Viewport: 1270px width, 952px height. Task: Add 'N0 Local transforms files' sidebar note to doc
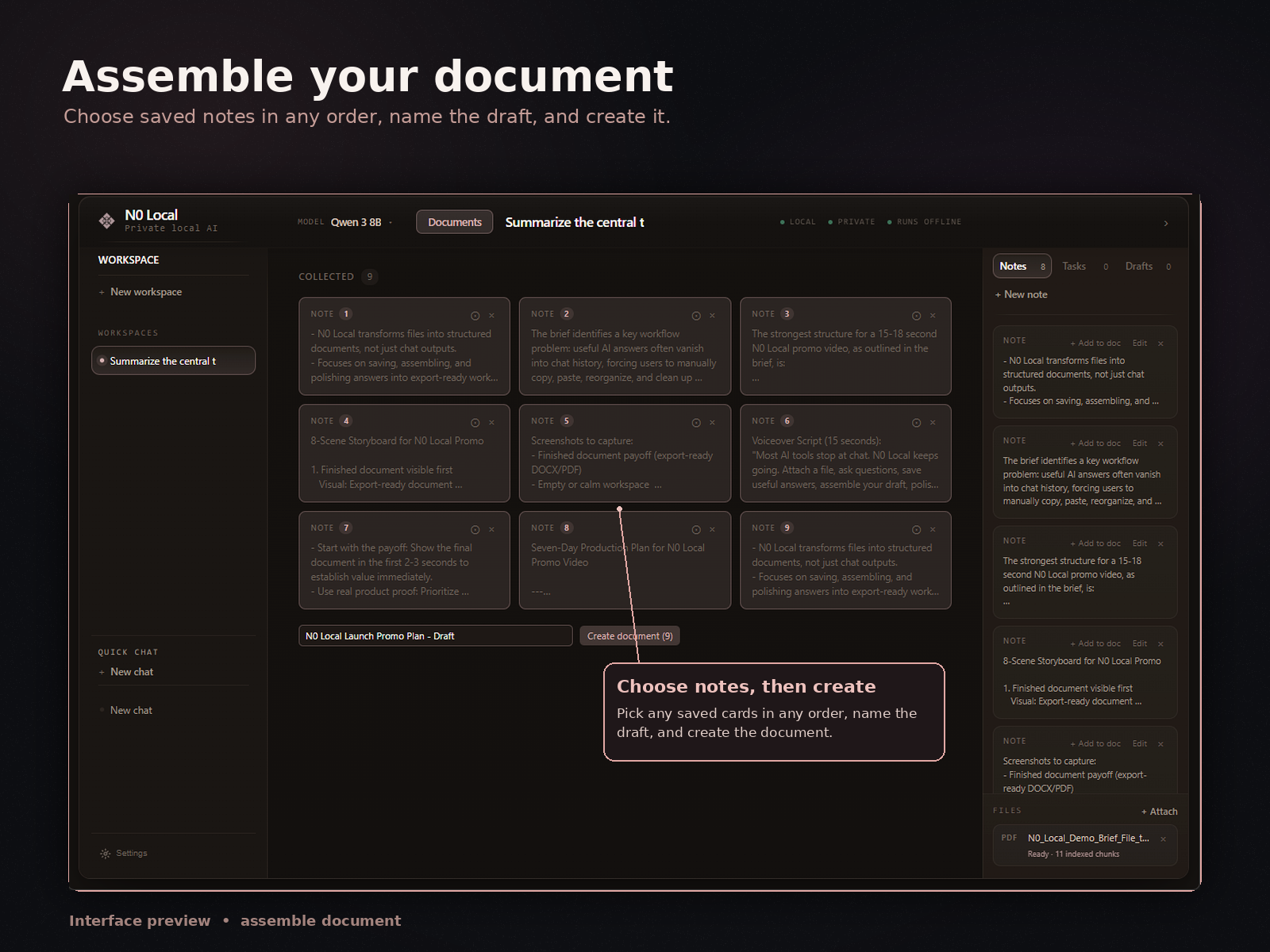coord(1095,344)
